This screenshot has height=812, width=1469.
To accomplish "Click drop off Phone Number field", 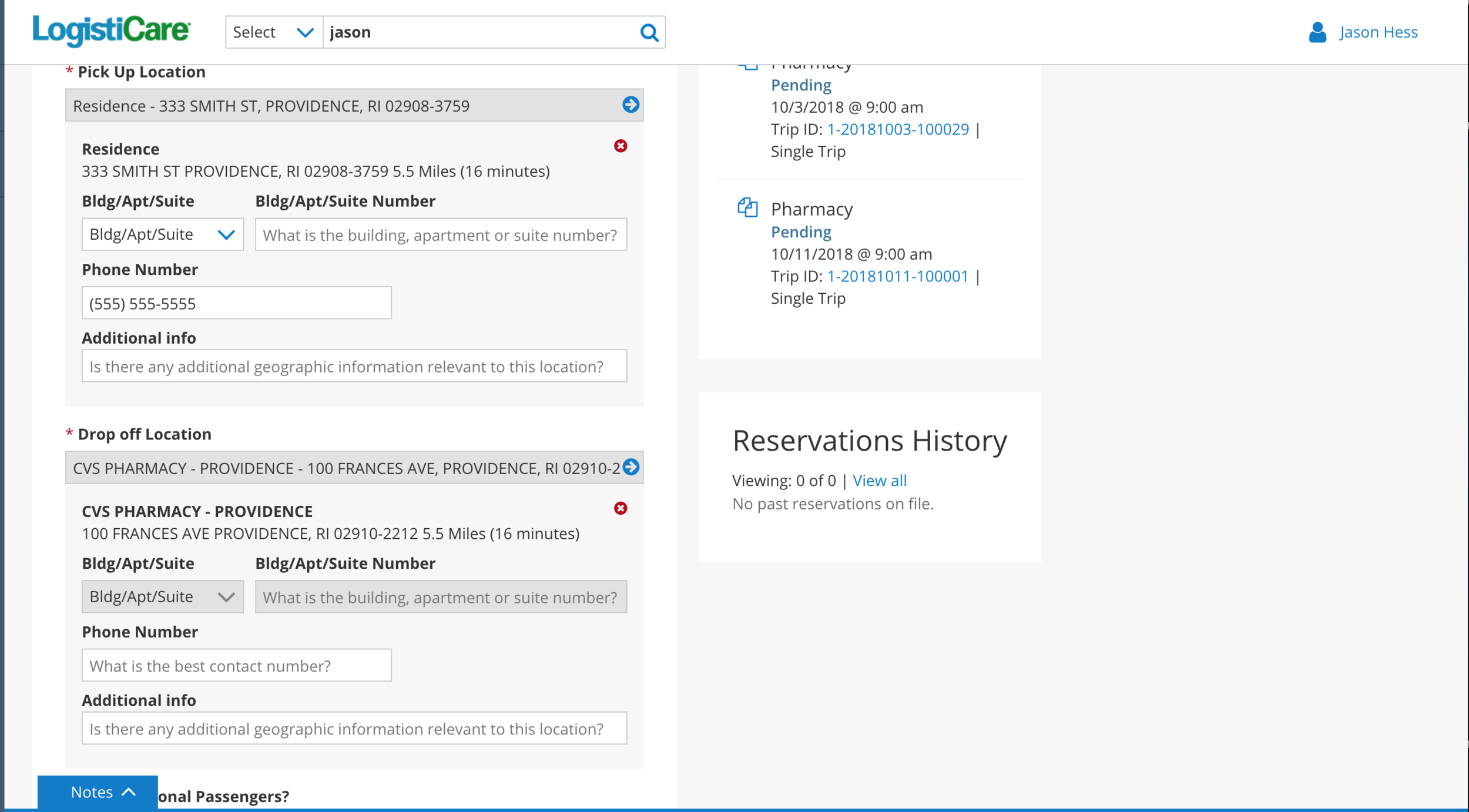I will [x=237, y=665].
